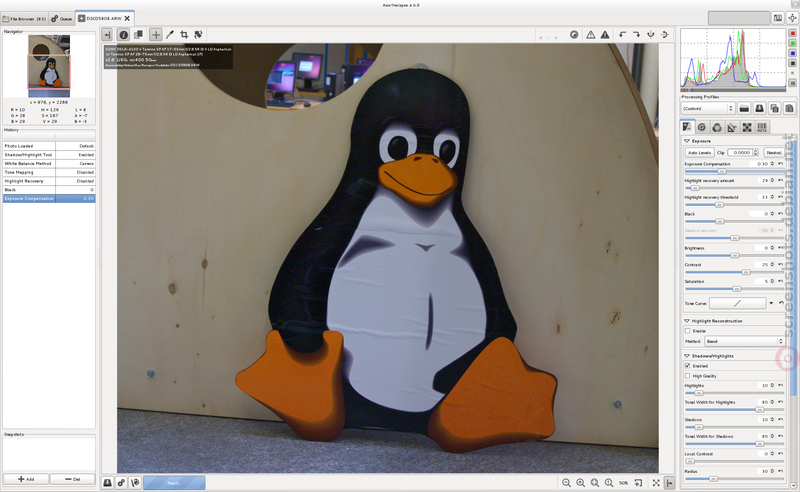This screenshot has height=492, width=800.
Task: Toggle red histogram channel
Action: pyautogui.click(x=793, y=33)
